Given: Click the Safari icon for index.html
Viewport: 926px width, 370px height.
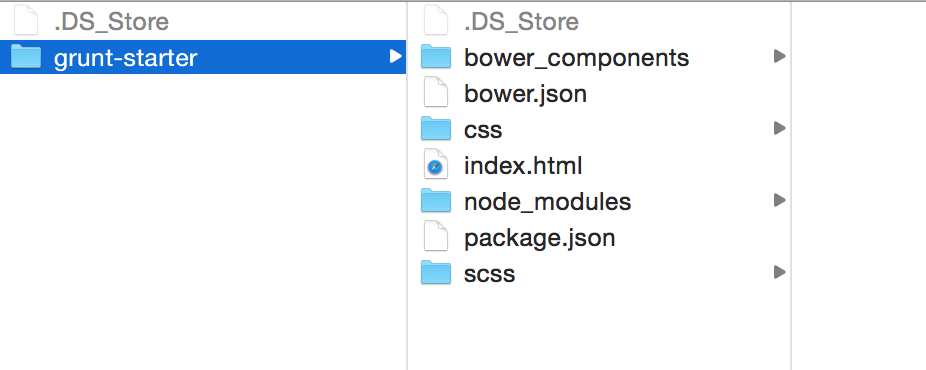Looking at the screenshot, I should click(436, 166).
